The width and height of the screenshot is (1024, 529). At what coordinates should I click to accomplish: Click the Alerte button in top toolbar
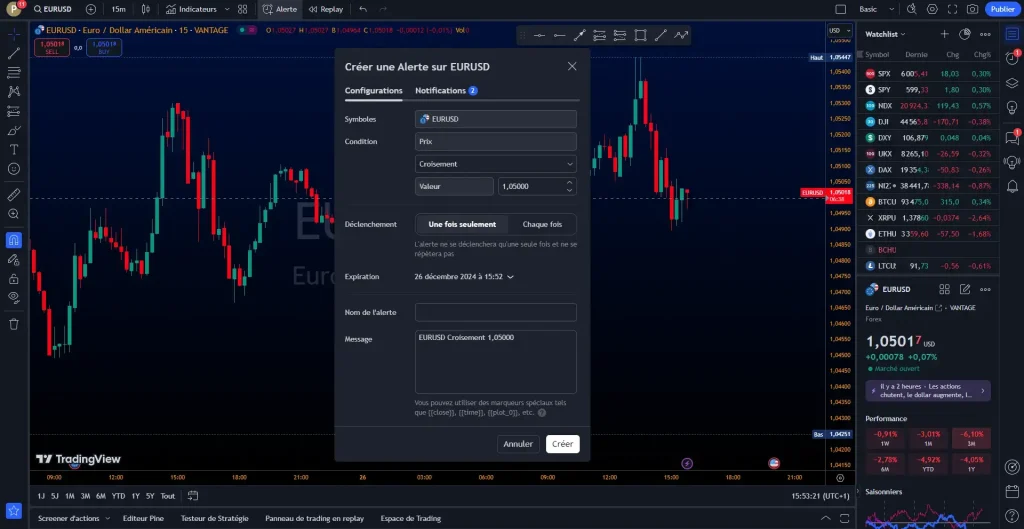pyautogui.click(x=280, y=9)
